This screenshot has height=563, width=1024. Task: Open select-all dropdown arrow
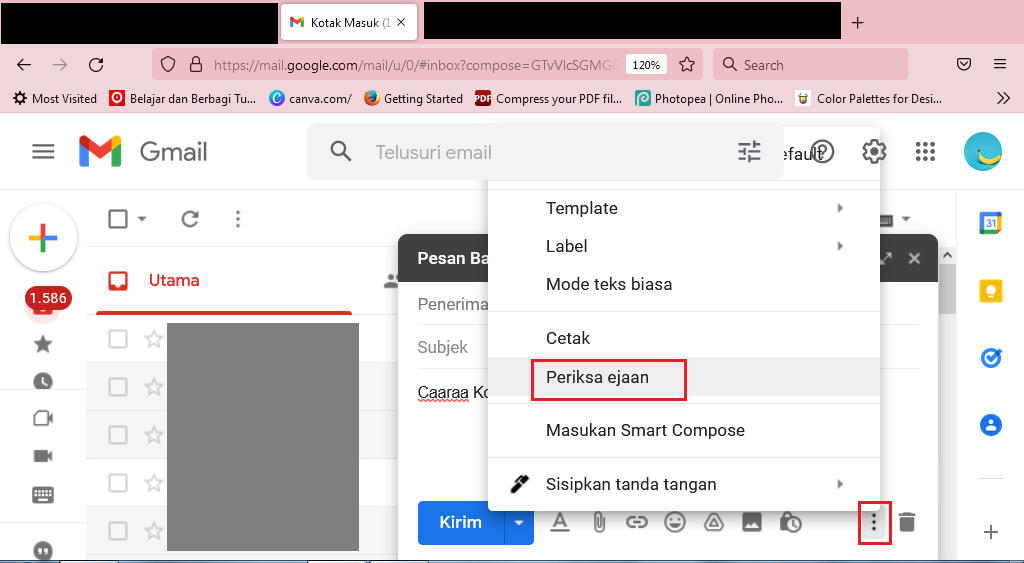click(142, 219)
